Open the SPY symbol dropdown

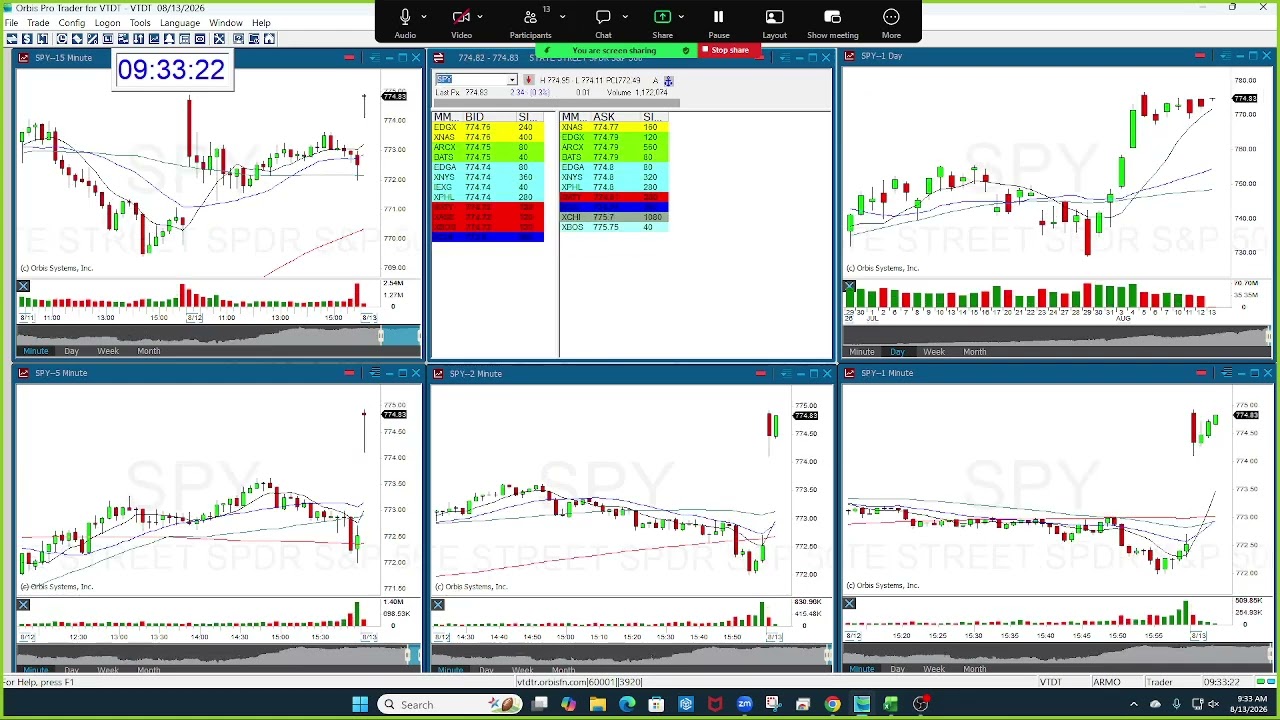512,80
